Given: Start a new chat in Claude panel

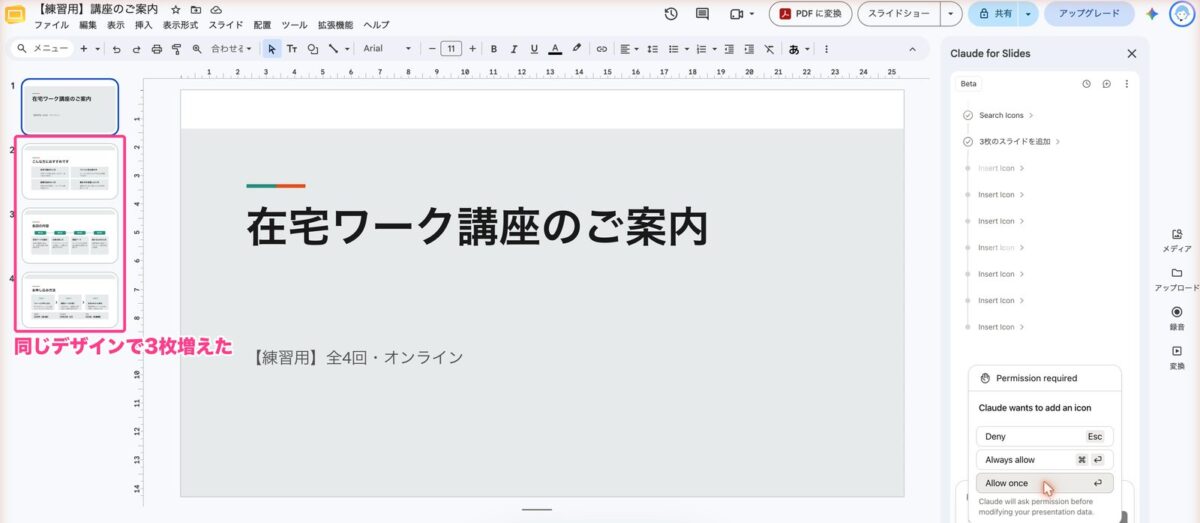Looking at the screenshot, I should click(1106, 84).
